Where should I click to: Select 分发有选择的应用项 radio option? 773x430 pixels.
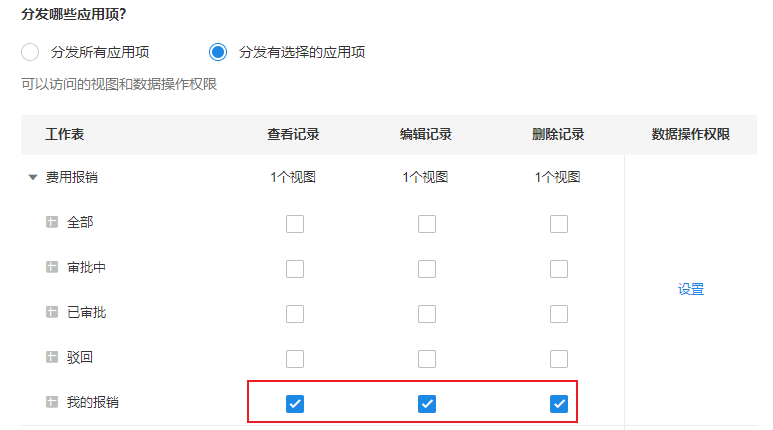pyautogui.click(x=218, y=52)
